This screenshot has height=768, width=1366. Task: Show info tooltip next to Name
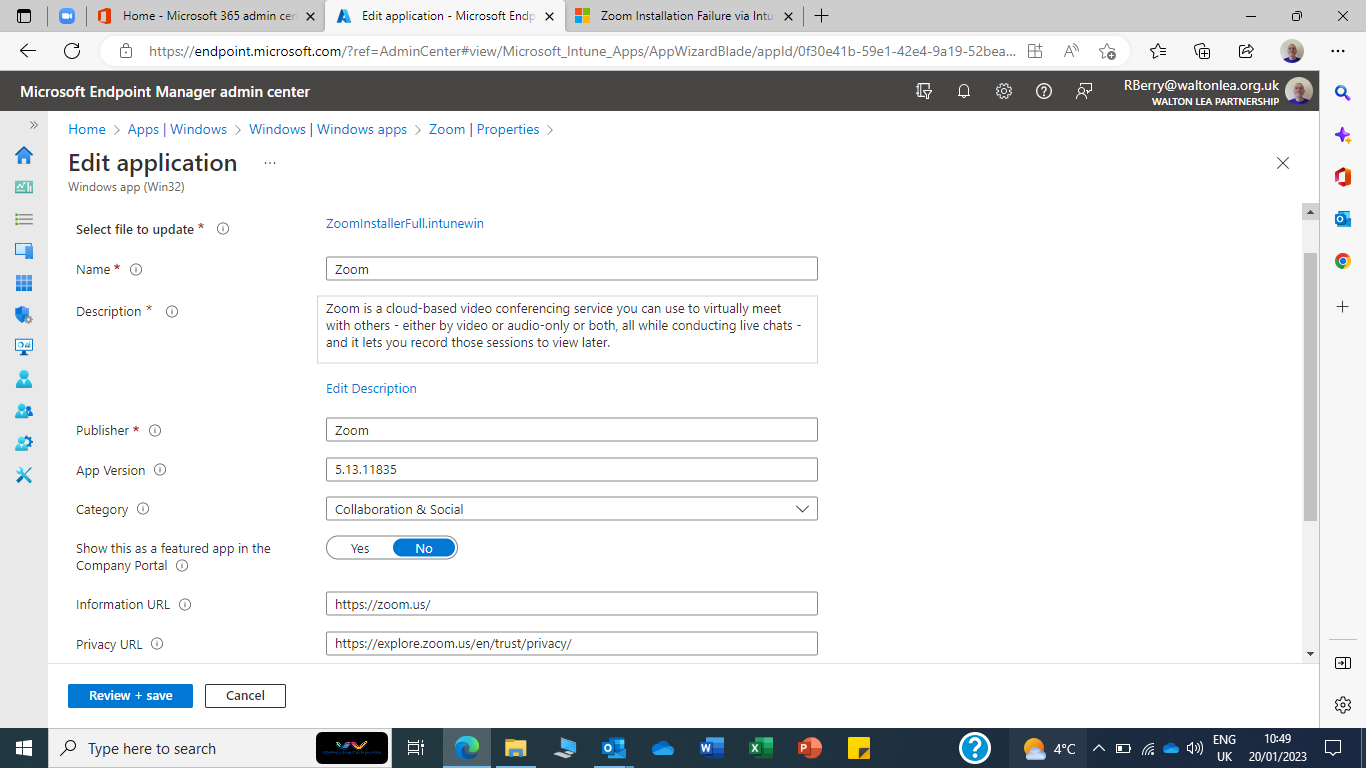(136, 269)
